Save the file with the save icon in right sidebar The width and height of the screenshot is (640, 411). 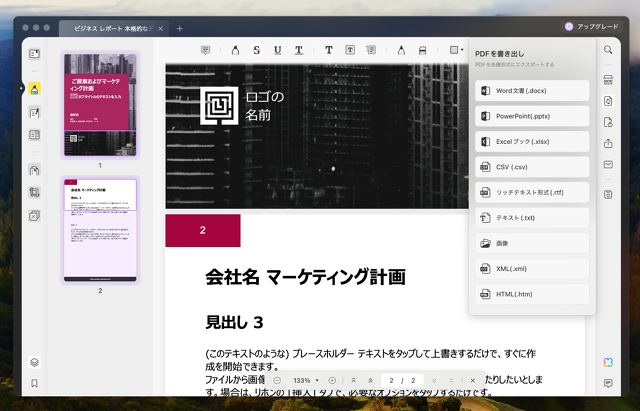[x=608, y=194]
